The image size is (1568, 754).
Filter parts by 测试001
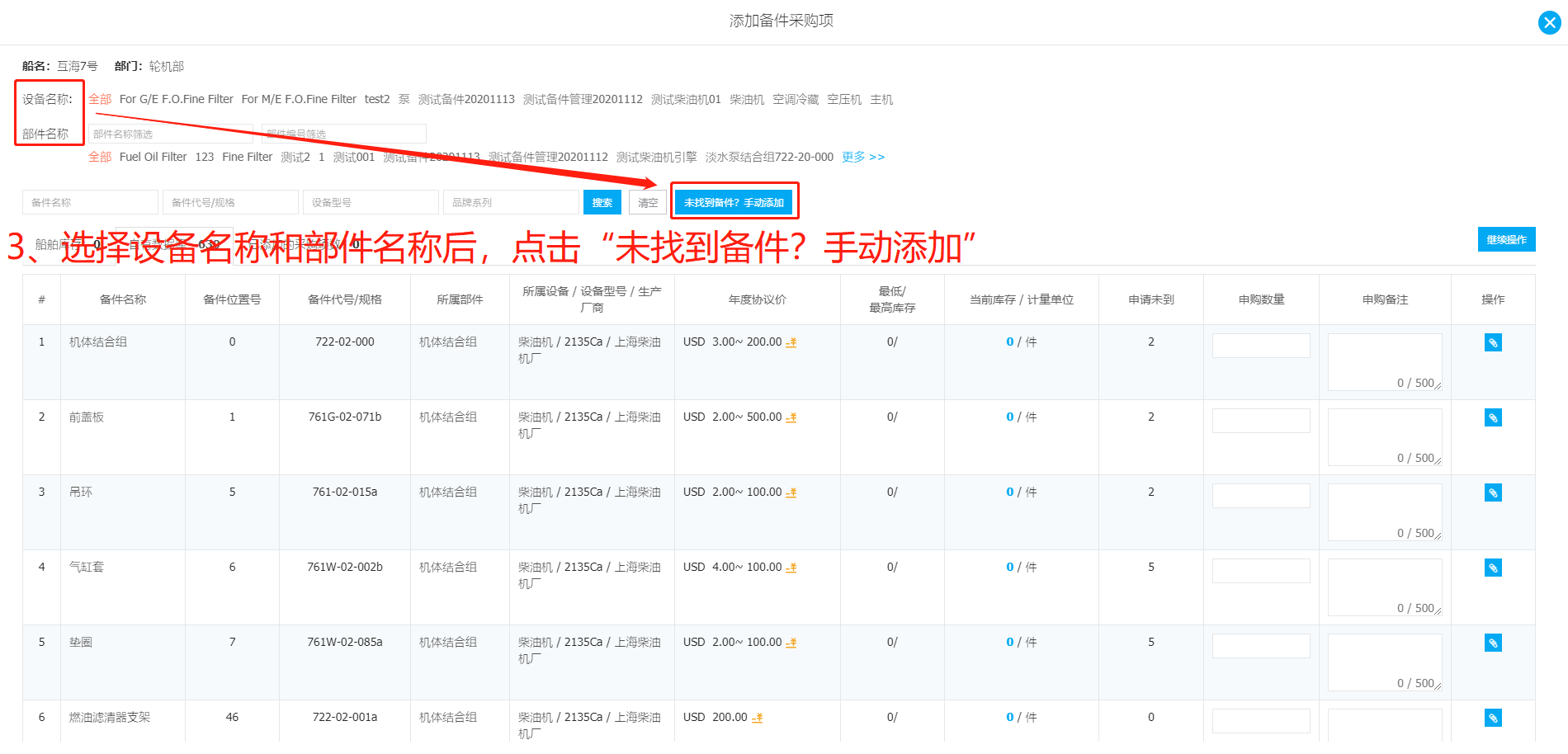pos(354,157)
